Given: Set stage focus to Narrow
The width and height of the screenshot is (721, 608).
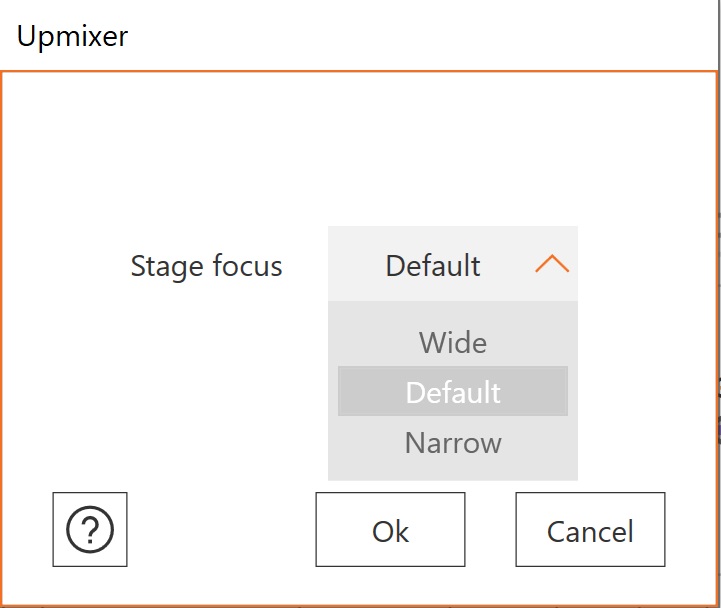Looking at the screenshot, I should coord(453,442).
